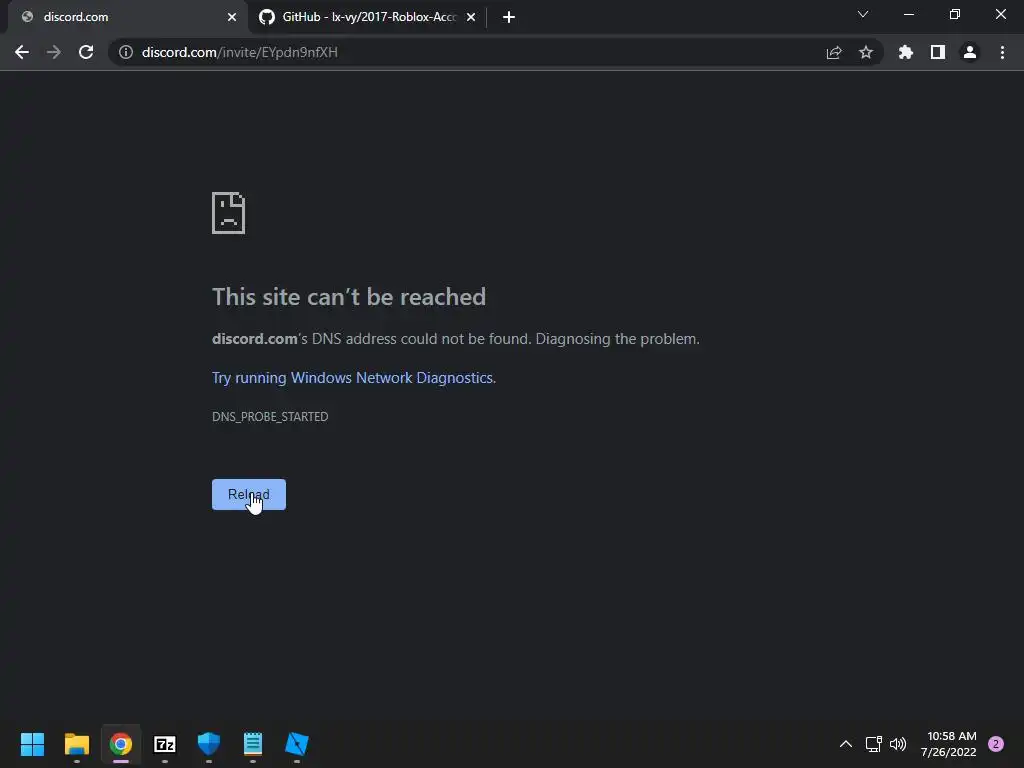Close the GitHub tab
Image resolution: width=1024 pixels, height=768 pixels.
click(x=471, y=17)
